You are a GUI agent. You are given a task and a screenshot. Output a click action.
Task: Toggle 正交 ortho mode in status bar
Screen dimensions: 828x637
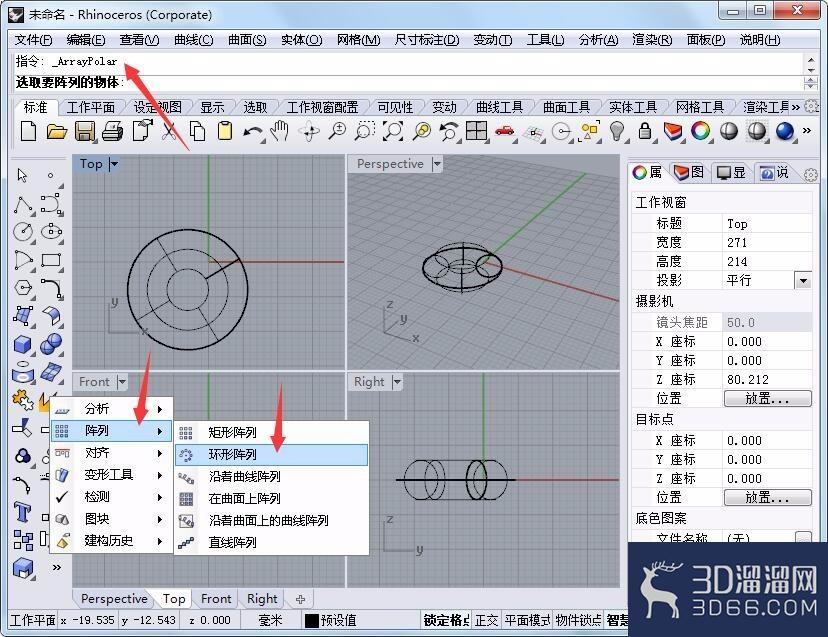486,620
